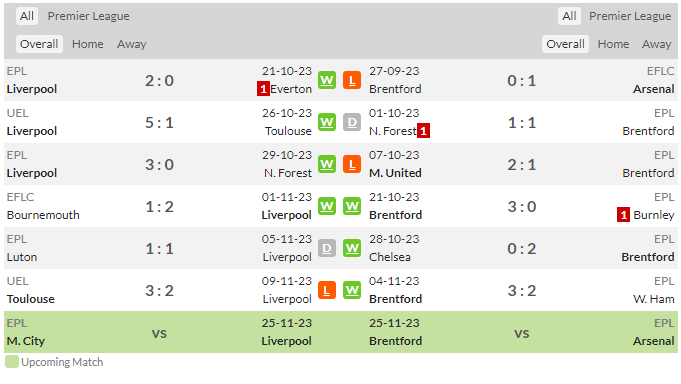Select right-side Overall tab

coord(565,44)
